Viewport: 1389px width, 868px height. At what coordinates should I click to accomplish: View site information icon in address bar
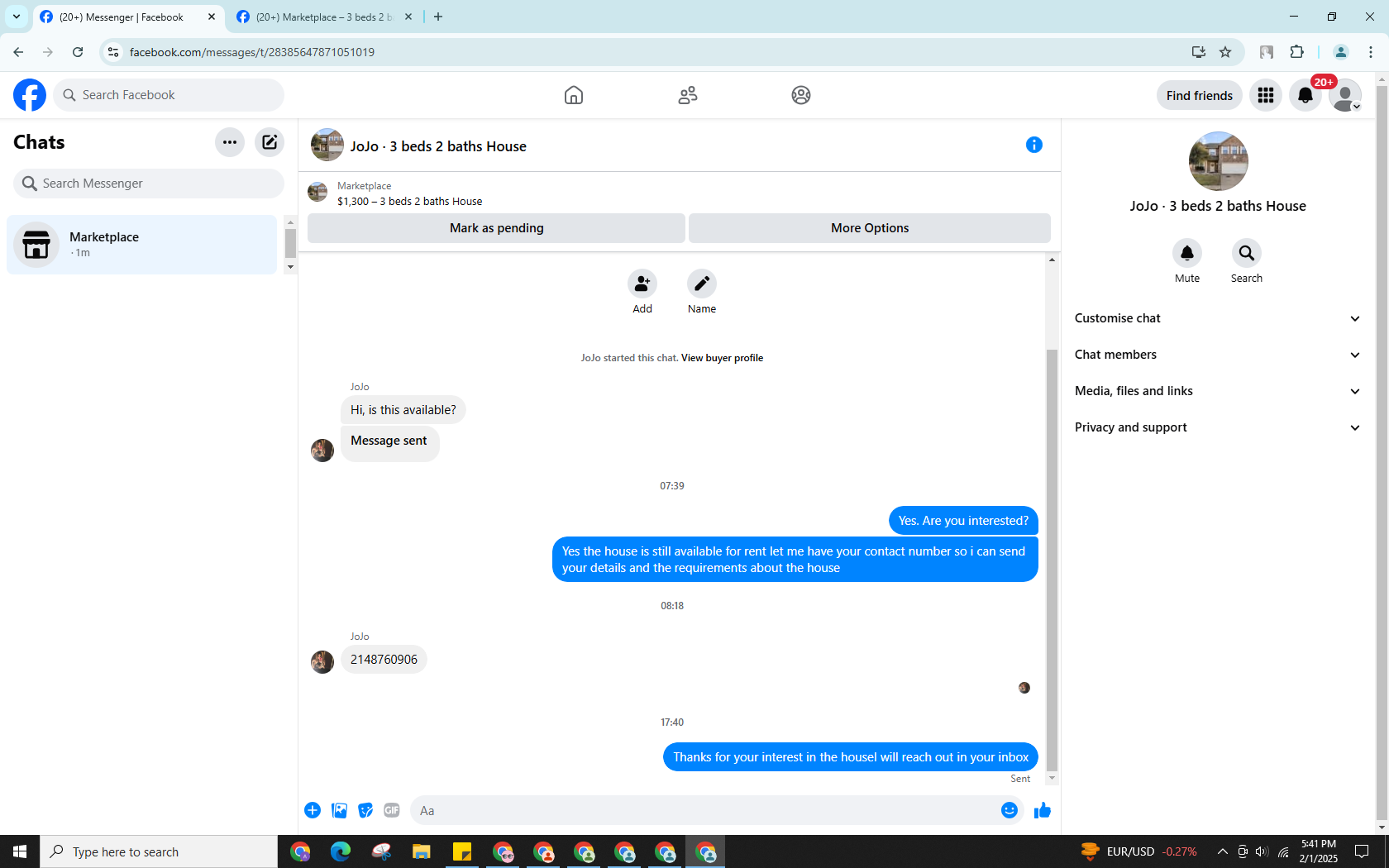(x=113, y=52)
